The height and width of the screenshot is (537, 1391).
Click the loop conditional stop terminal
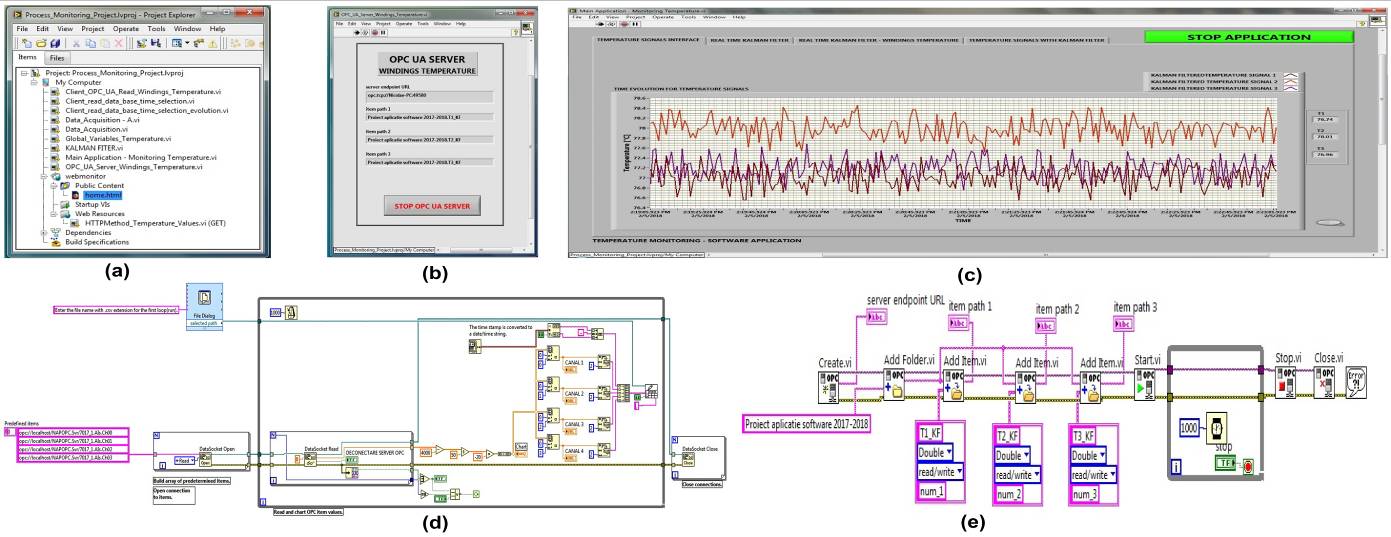[1250, 465]
